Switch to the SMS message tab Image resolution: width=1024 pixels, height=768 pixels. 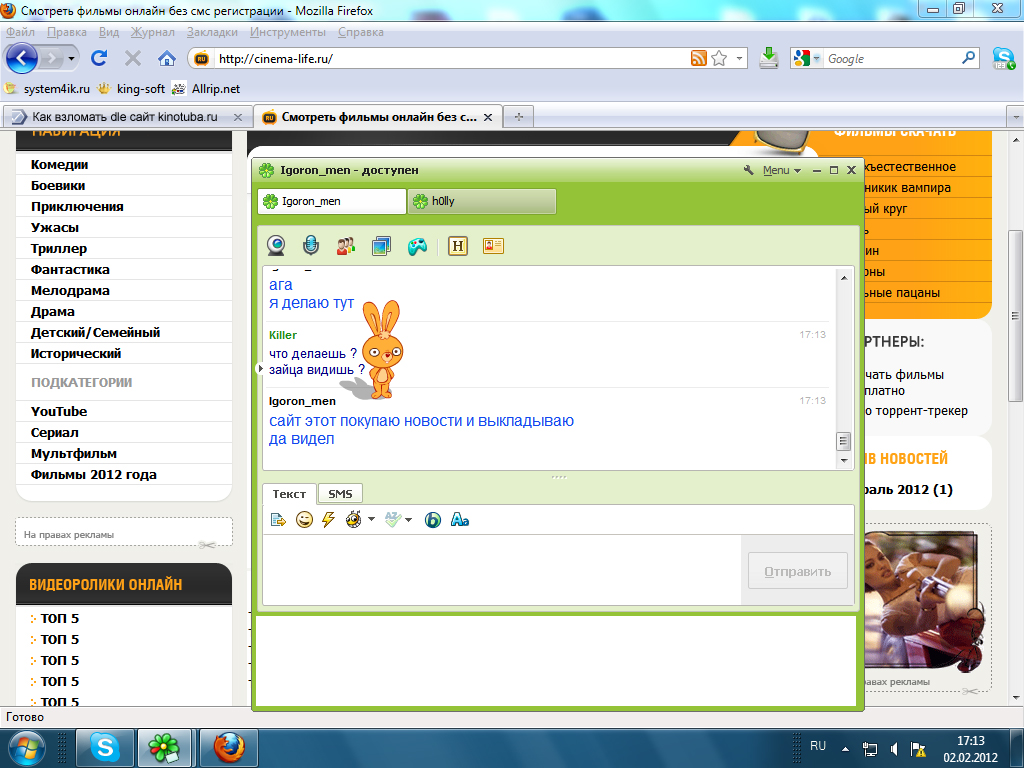pos(340,494)
